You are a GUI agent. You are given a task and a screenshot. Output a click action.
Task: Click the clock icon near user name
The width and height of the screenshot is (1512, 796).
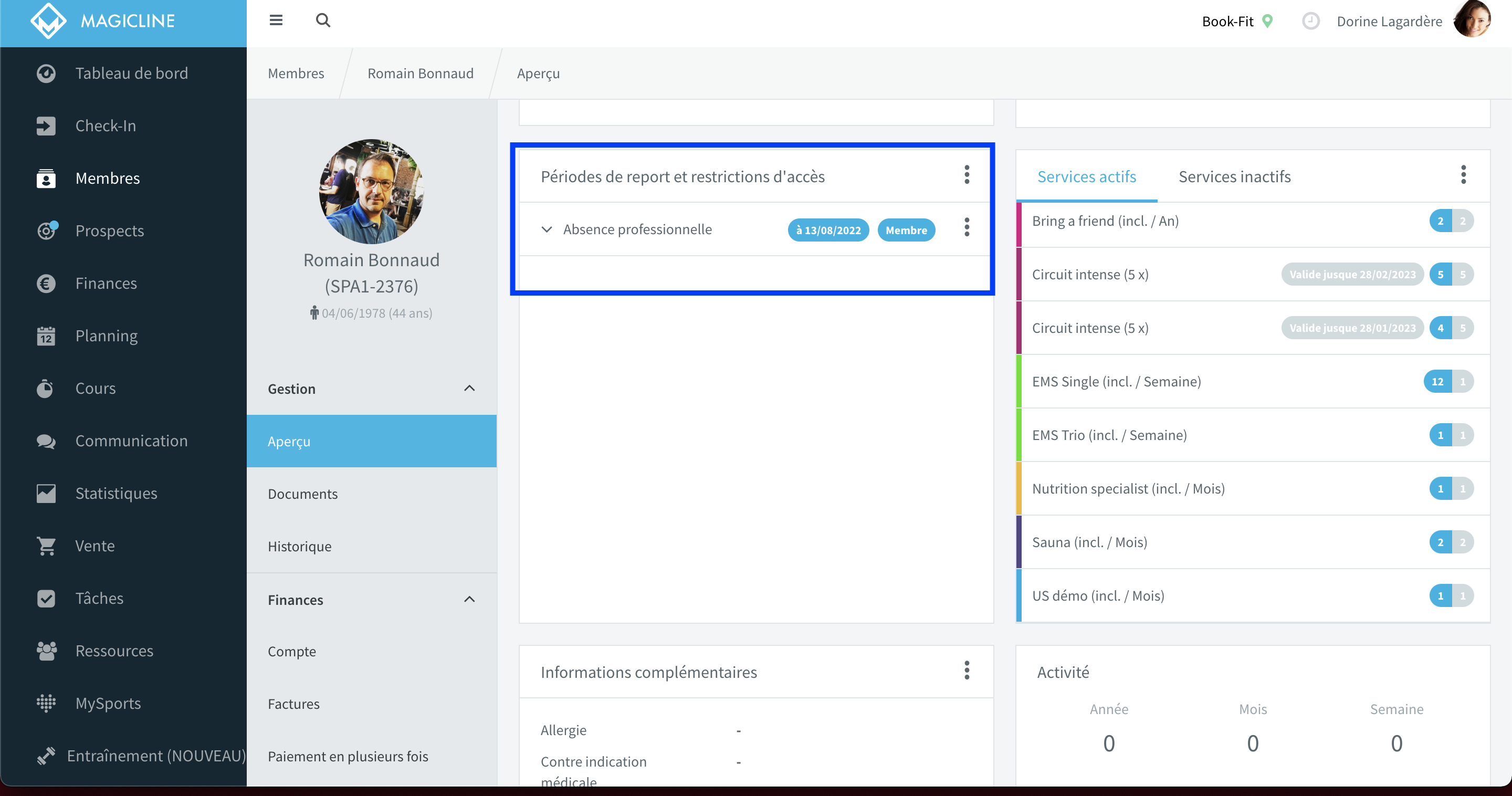coord(1311,21)
